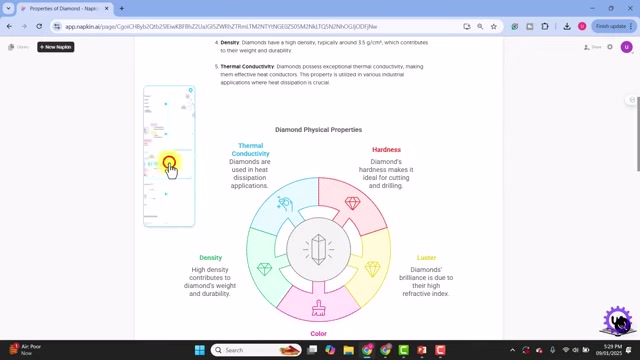Click the green diamond icon segment
The image size is (640, 360).
[264, 269]
